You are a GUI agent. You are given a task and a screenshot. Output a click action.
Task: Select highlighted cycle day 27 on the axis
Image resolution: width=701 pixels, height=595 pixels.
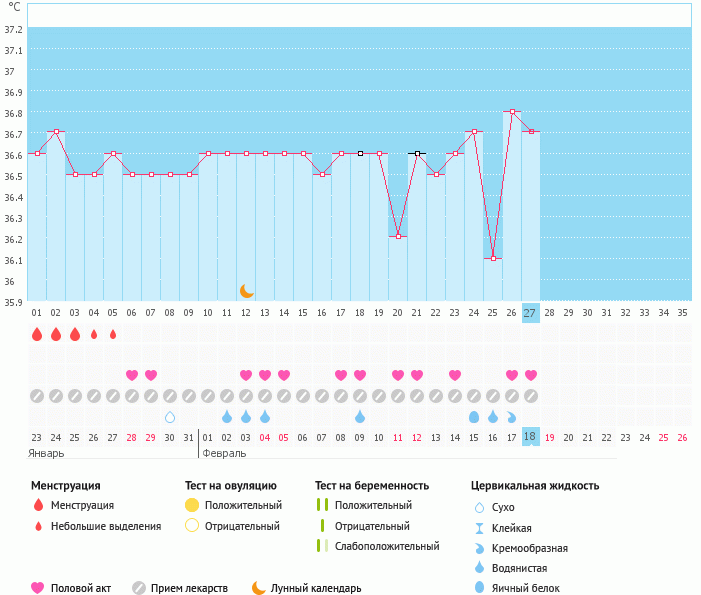530,312
